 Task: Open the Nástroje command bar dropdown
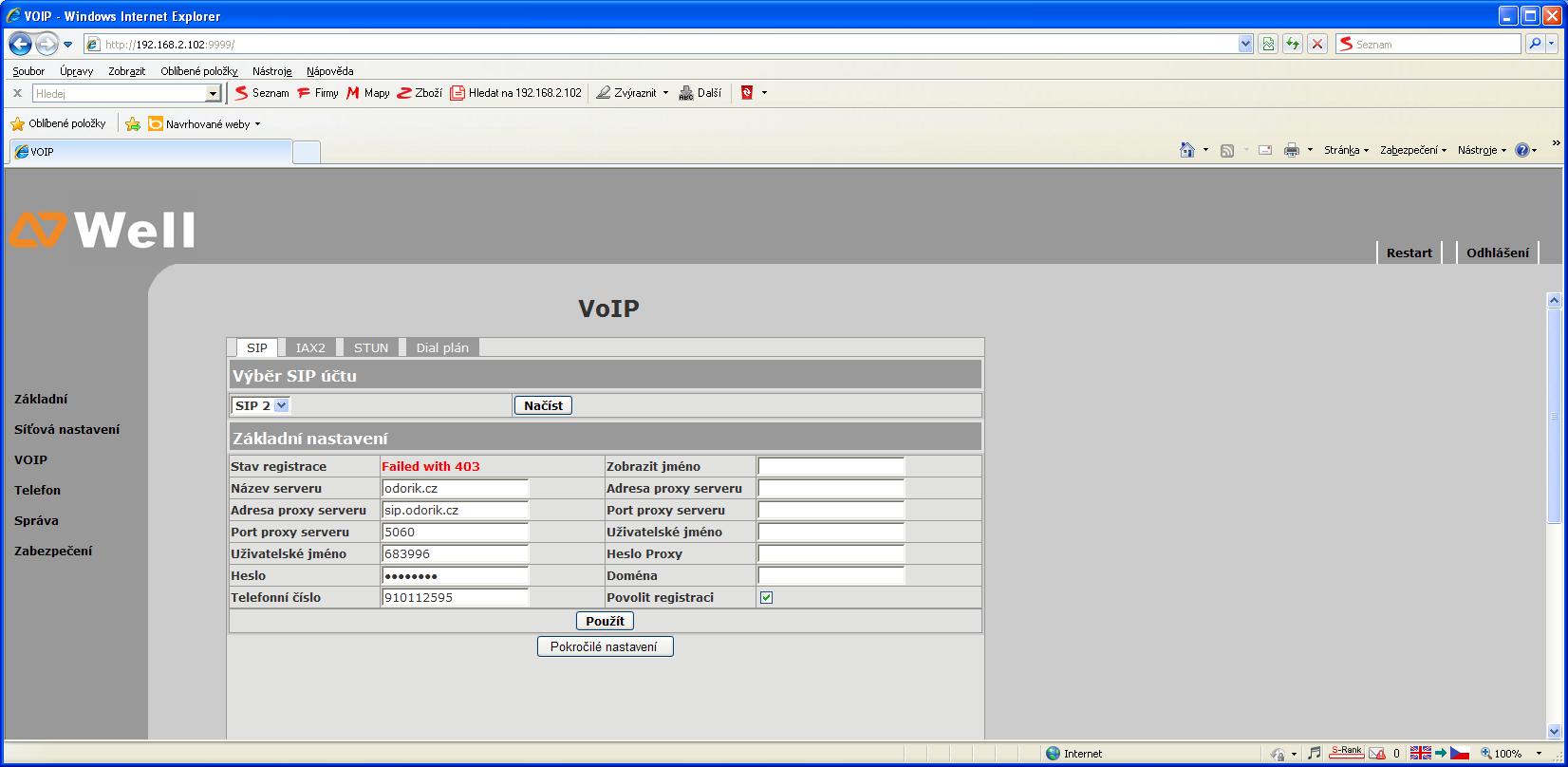point(1482,150)
